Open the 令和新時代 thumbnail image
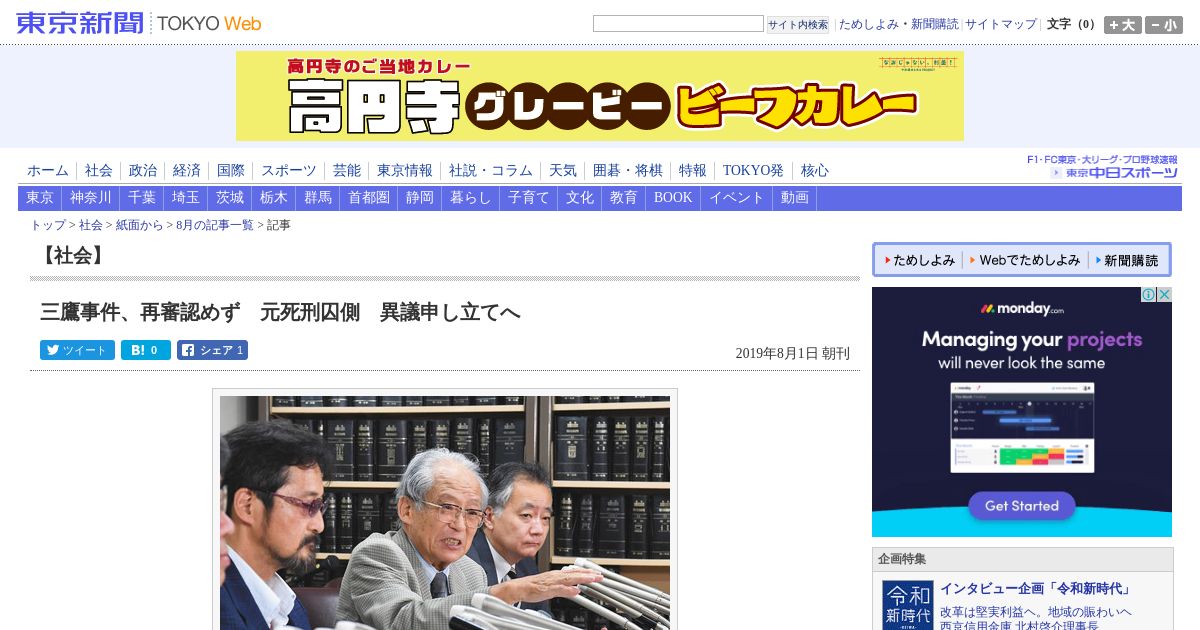Image resolution: width=1200 pixels, height=630 pixels. [908, 606]
